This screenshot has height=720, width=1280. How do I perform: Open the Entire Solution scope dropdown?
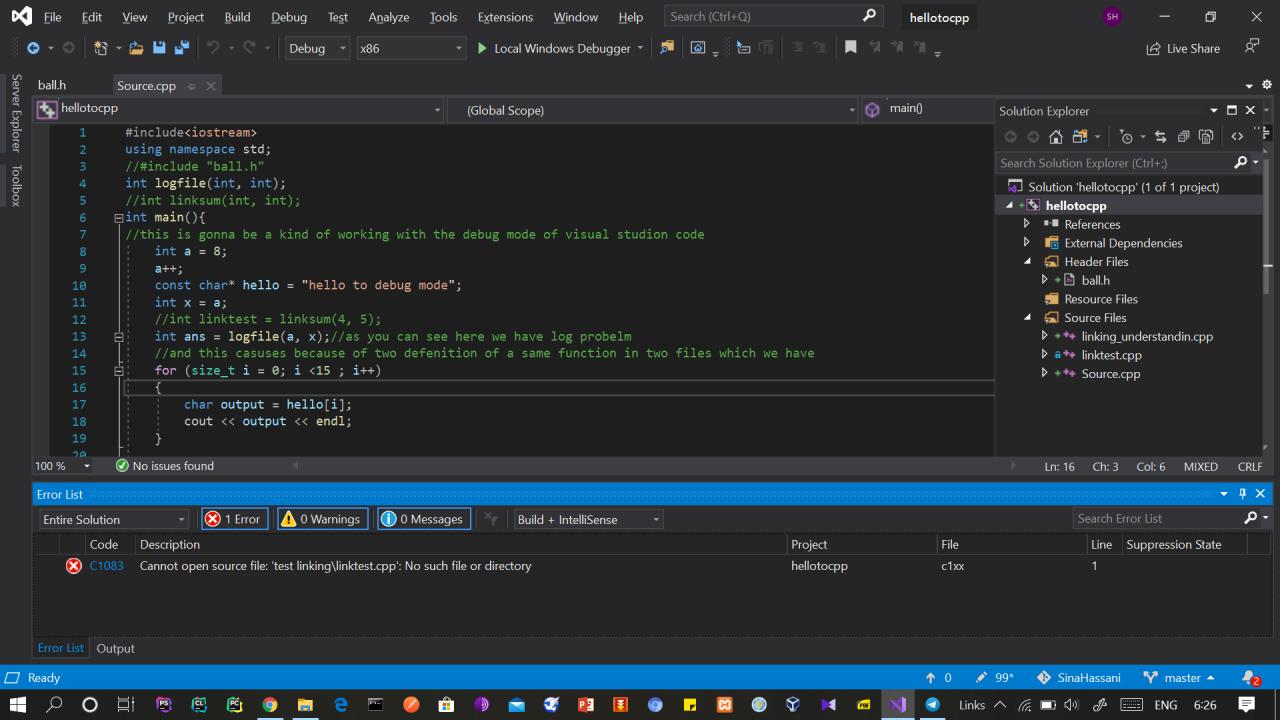tap(112, 519)
